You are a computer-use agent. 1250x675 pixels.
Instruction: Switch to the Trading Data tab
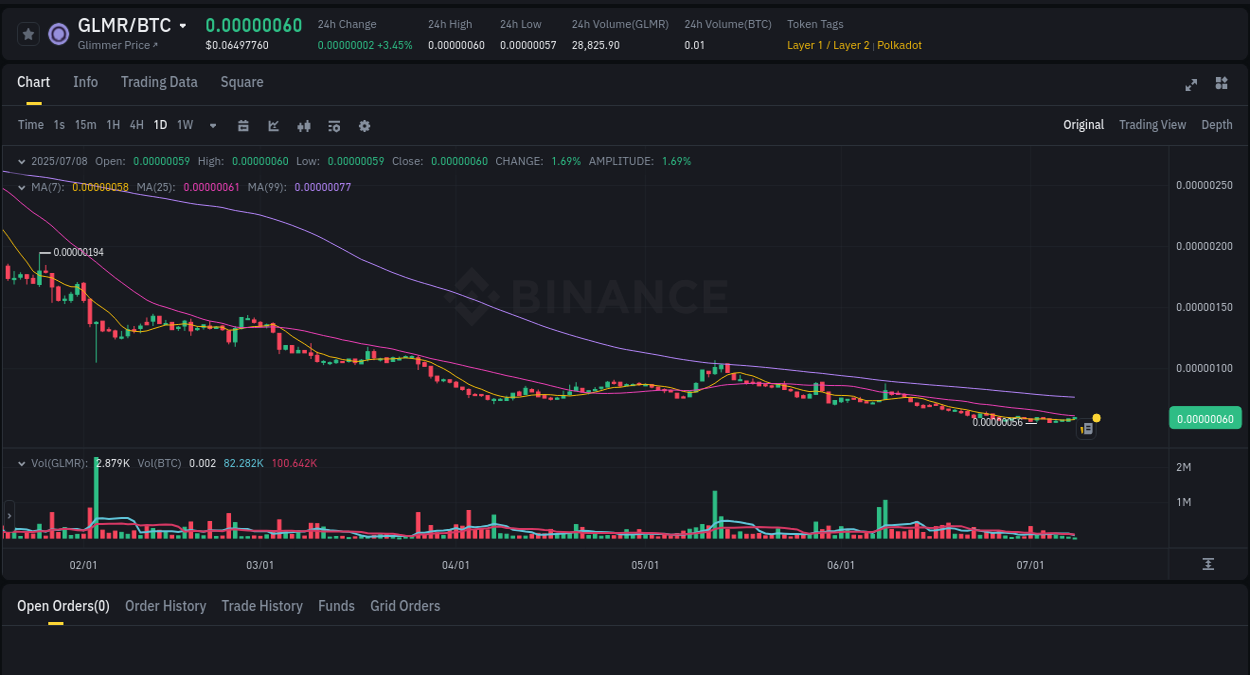pyautogui.click(x=159, y=82)
